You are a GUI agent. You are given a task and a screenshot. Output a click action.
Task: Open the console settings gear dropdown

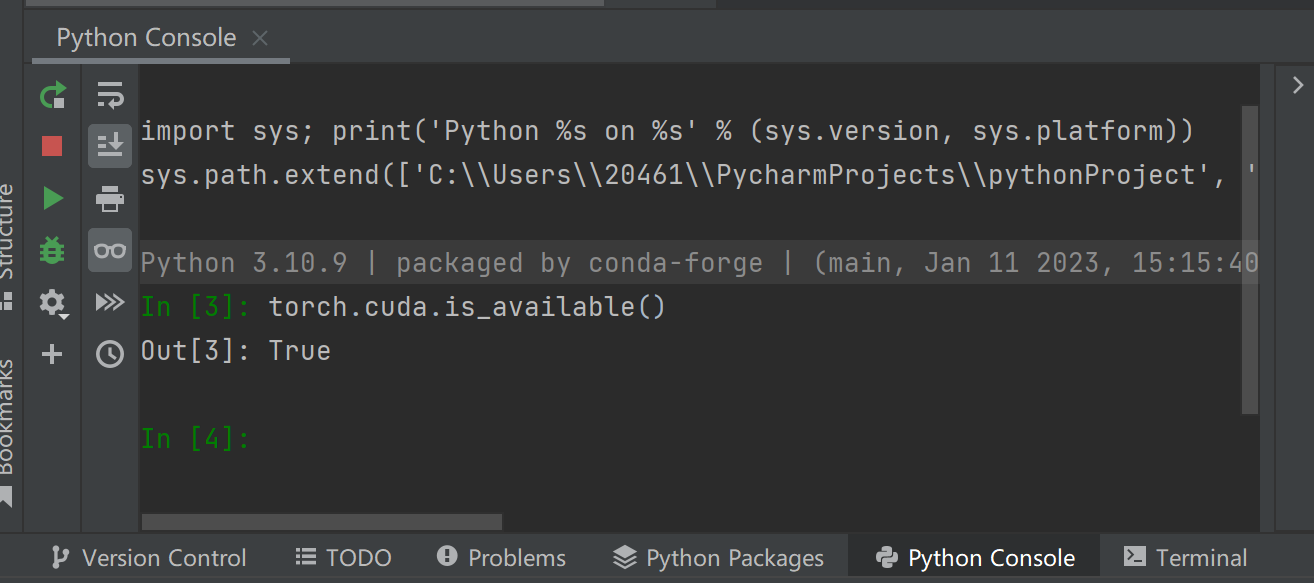[51, 302]
